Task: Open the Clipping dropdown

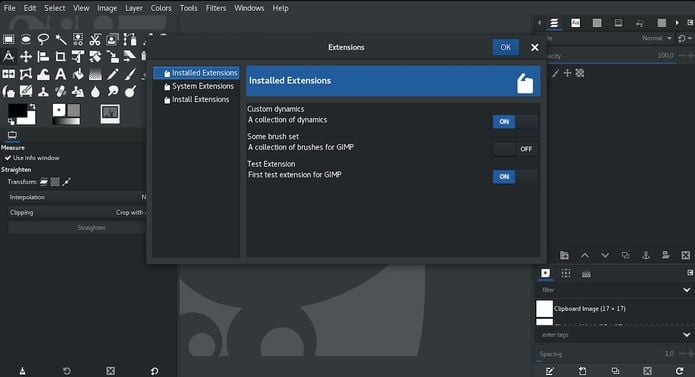Action: pyautogui.click(x=77, y=213)
